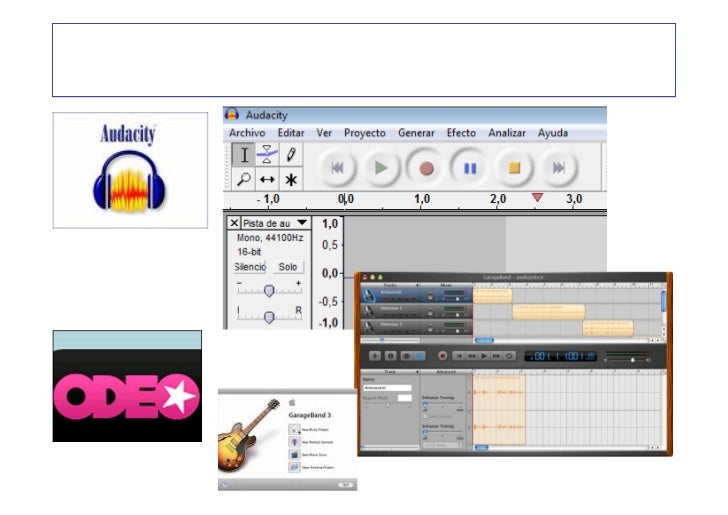
Task: Click the Name input field in track editor
Action: [387, 387]
